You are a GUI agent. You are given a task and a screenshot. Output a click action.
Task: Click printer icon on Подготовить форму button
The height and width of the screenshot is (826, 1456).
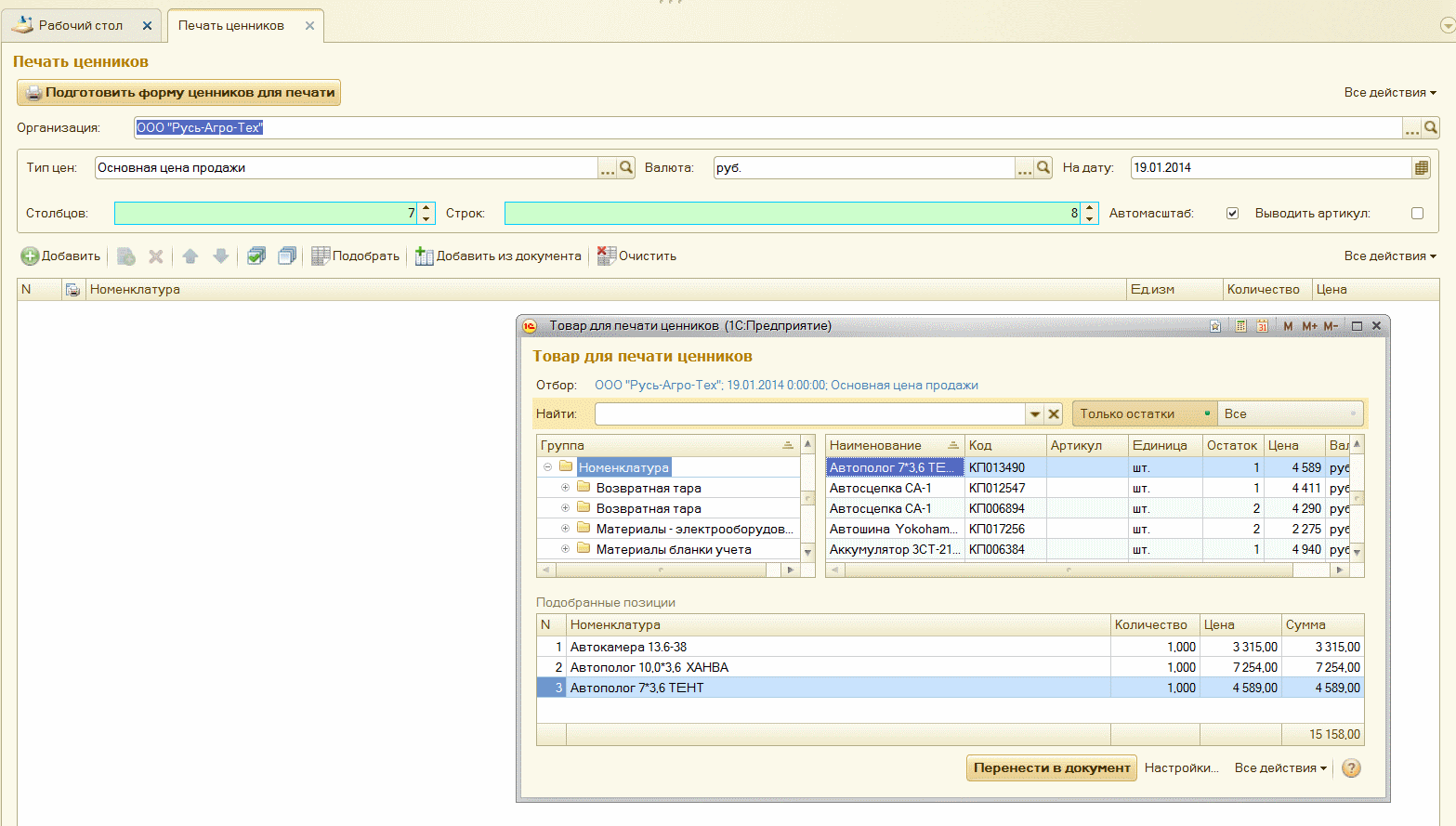[x=33, y=93]
